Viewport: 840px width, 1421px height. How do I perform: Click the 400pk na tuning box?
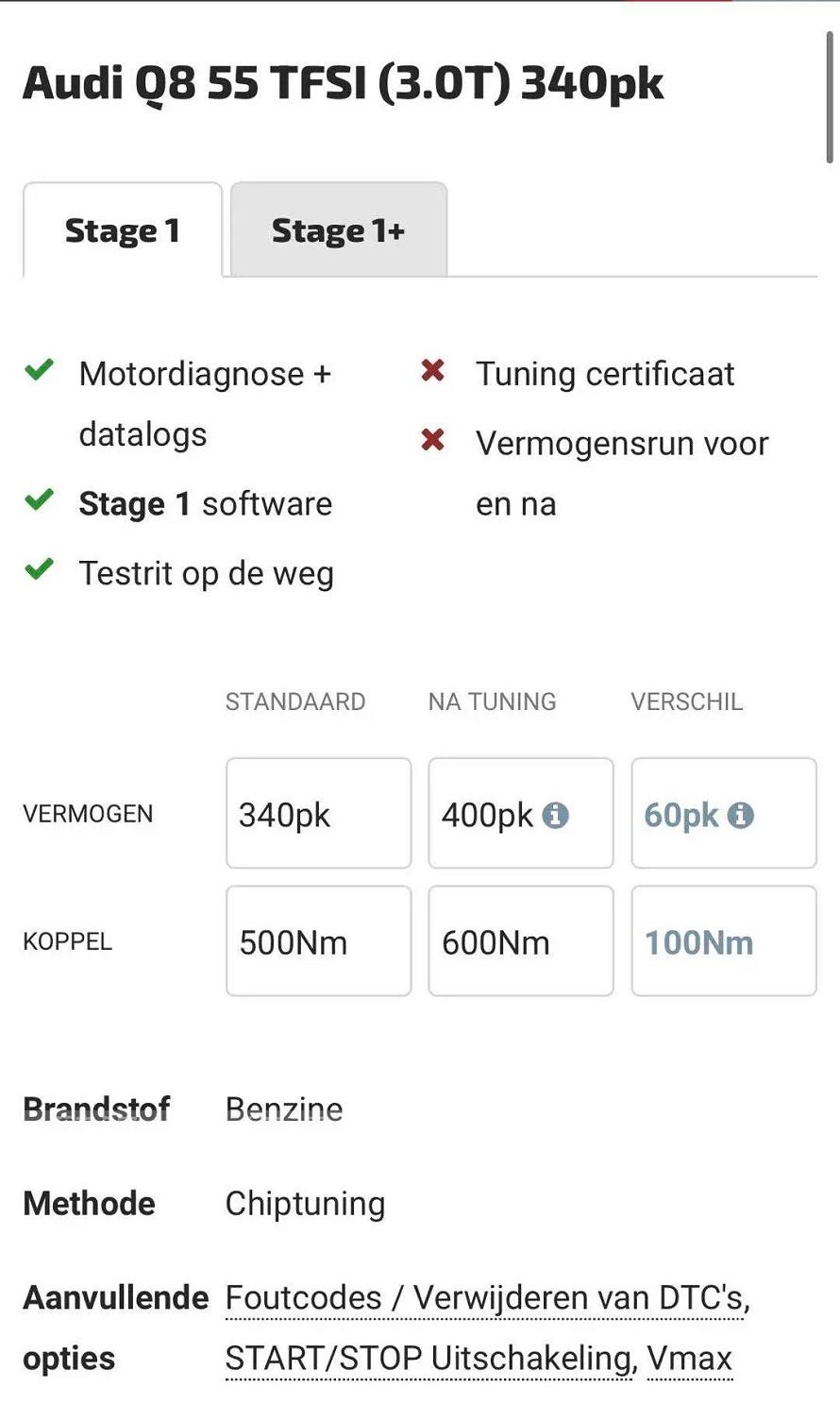click(521, 813)
